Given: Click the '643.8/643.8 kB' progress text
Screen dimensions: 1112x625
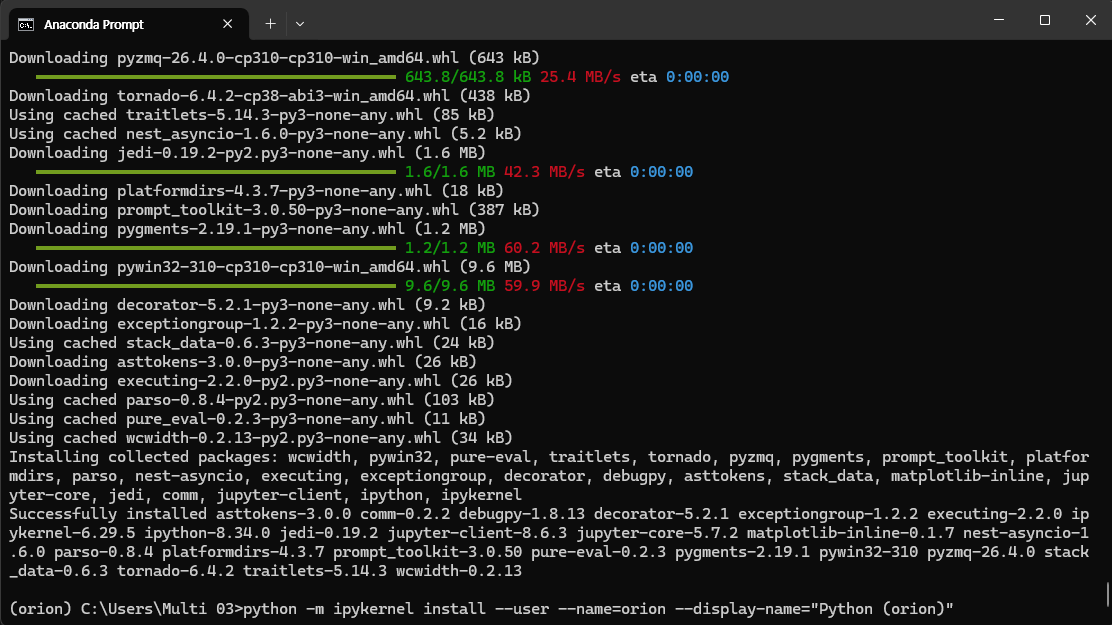Looking at the screenshot, I should coord(467,77).
